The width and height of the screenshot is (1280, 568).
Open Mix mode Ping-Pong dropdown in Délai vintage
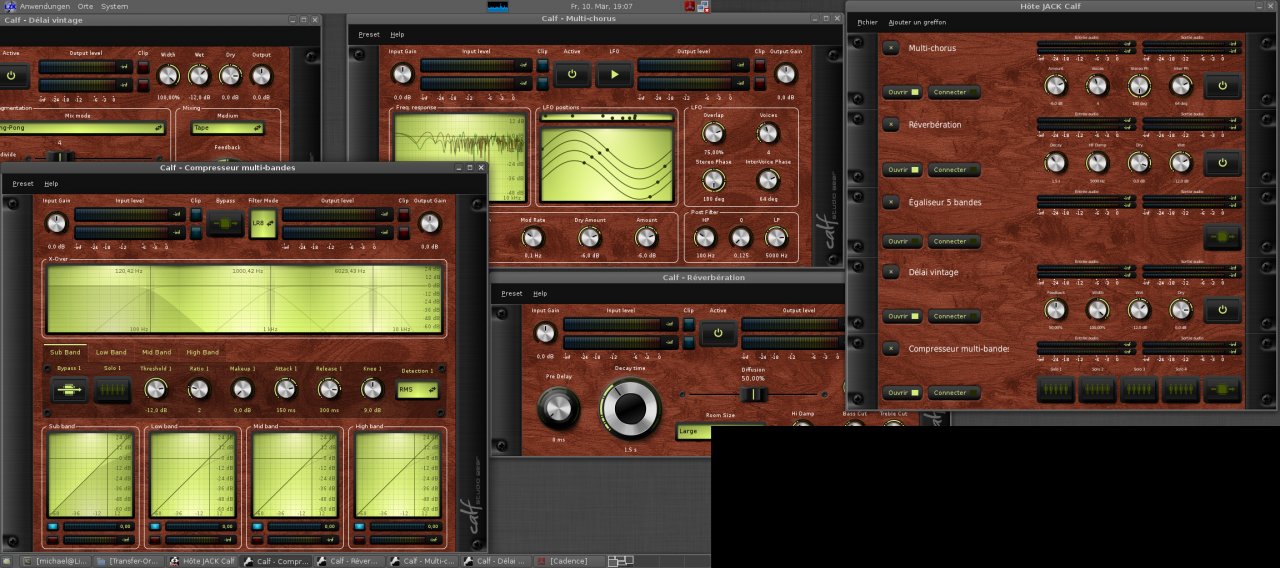click(82, 128)
